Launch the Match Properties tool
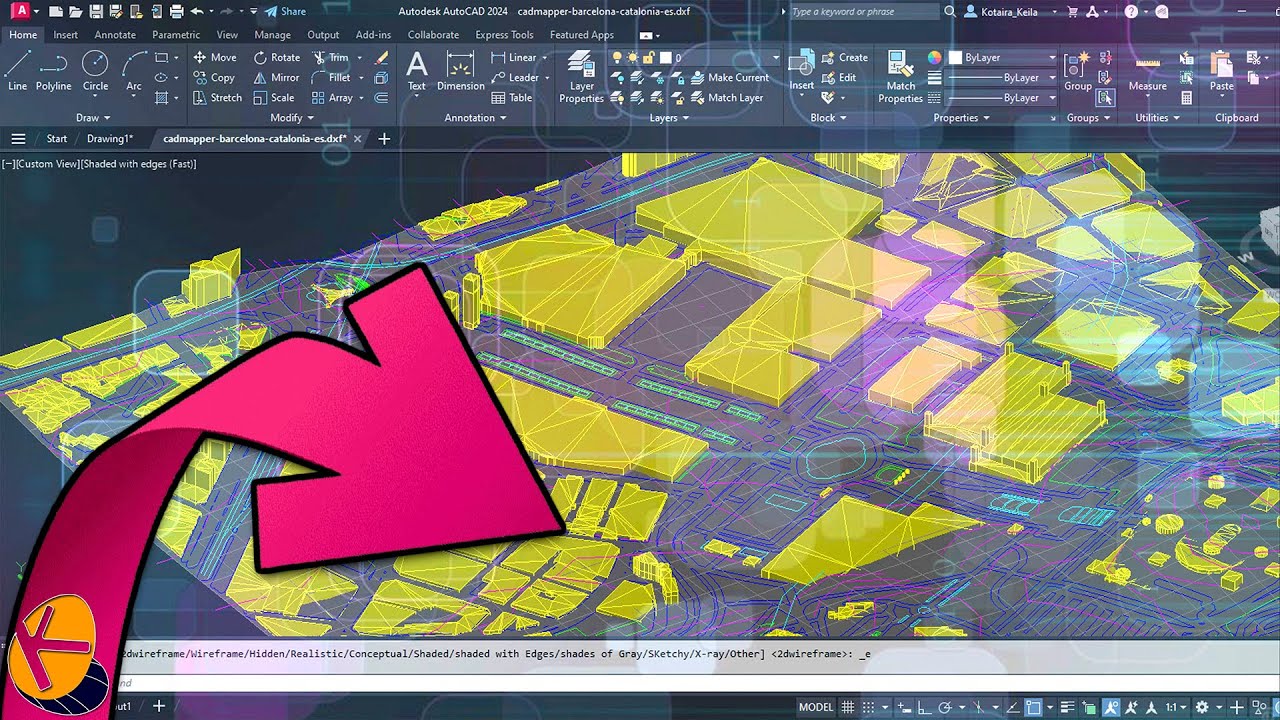This screenshot has width=1280, height=720. click(x=900, y=76)
